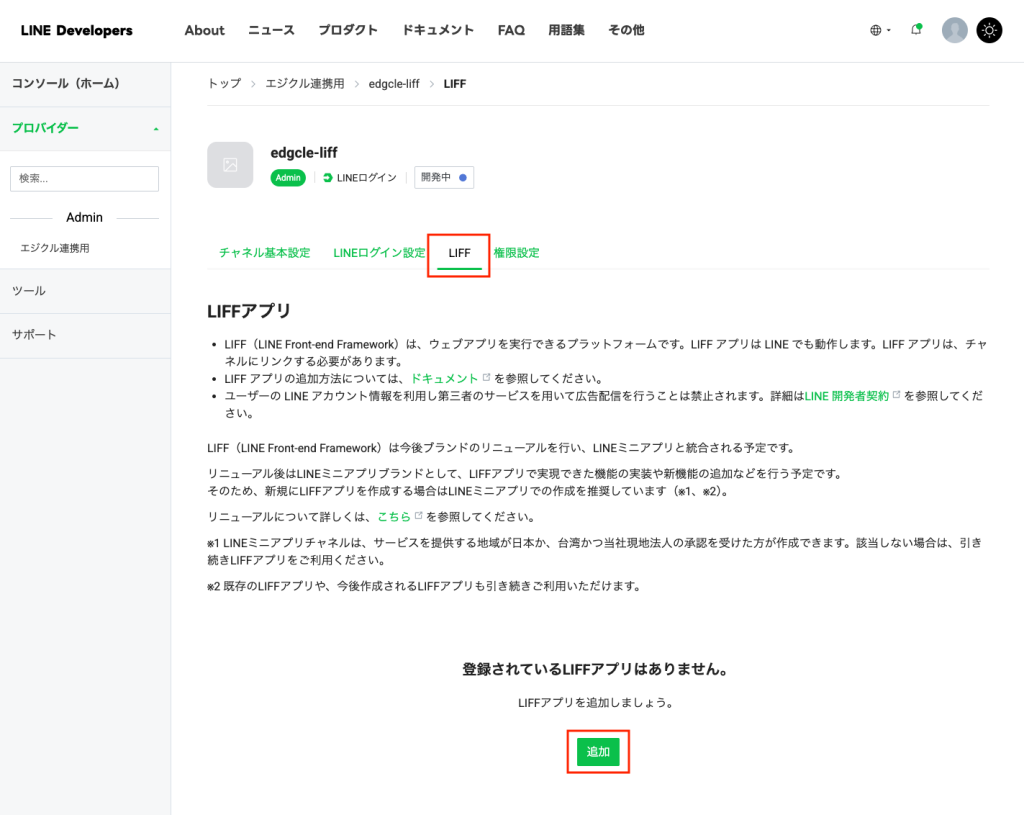This screenshot has width=1024, height=815.
Task: Open the こちら renewal details link
Action: [x=394, y=517]
